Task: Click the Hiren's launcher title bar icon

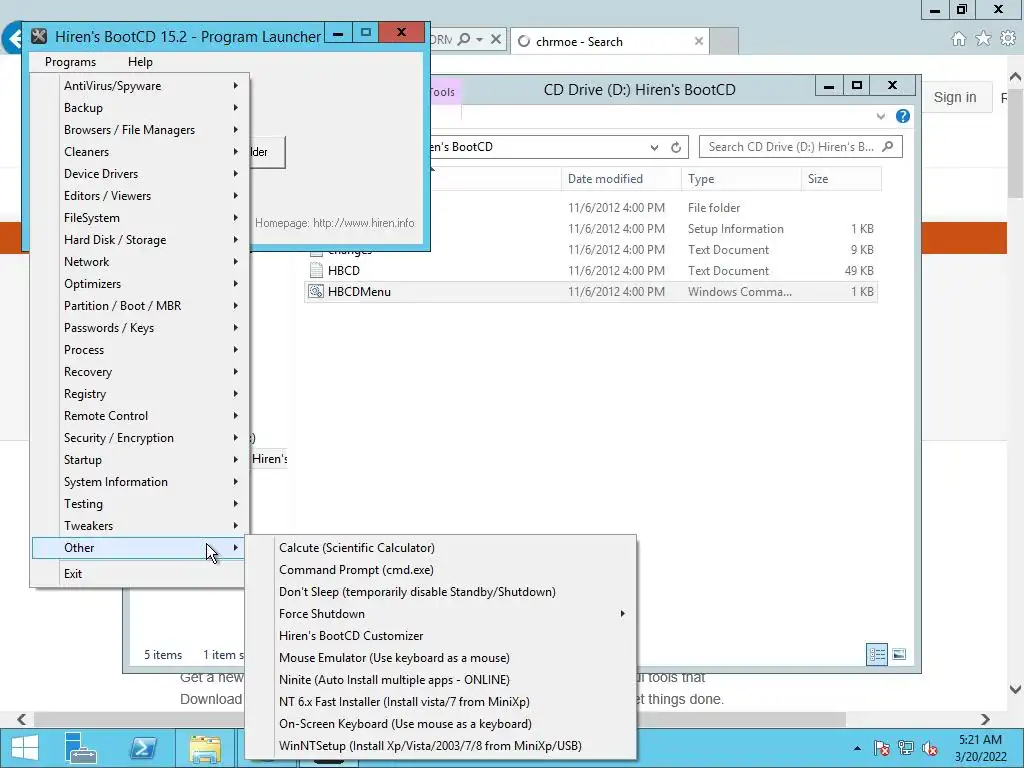Action: pyautogui.click(x=39, y=36)
